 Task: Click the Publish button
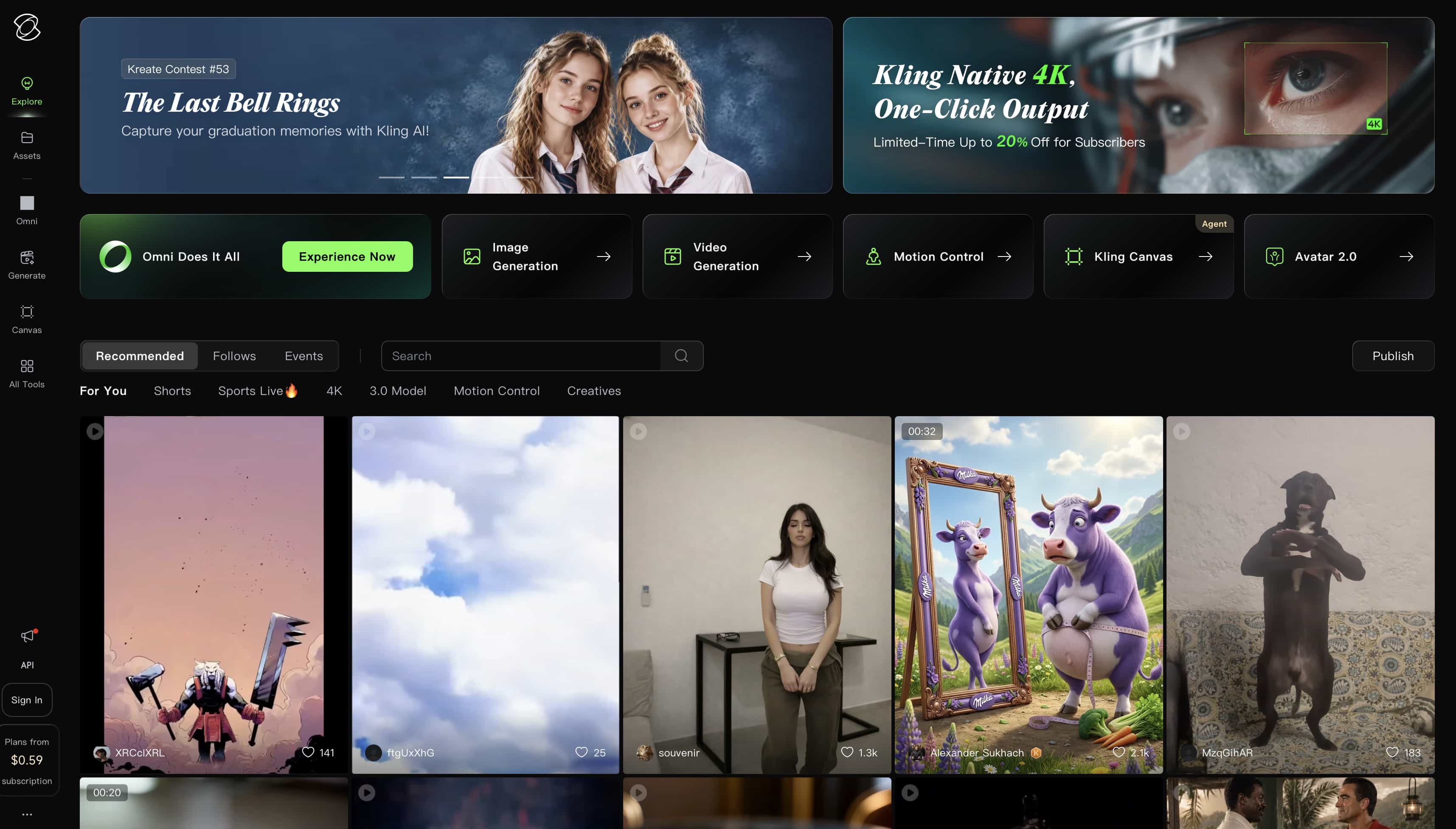[x=1393, y=356]
